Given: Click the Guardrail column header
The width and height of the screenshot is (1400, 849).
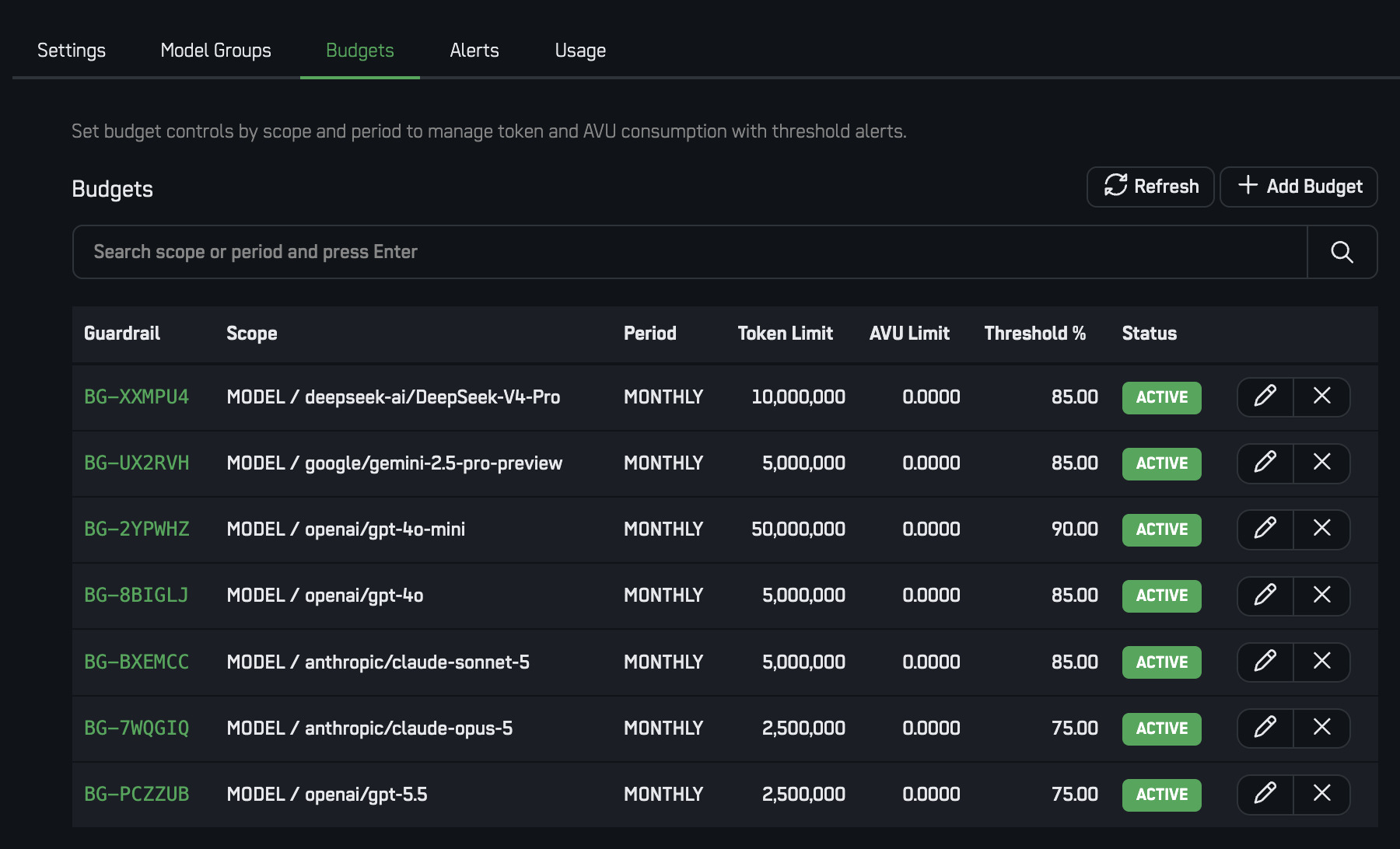Looking at the screenshot, I should (122, 334).
